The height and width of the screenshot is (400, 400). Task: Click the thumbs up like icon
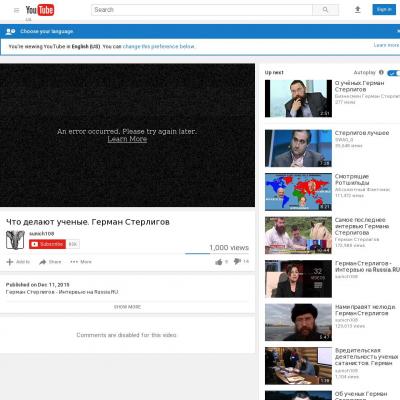pyautogui.click(x=219, y=262)
